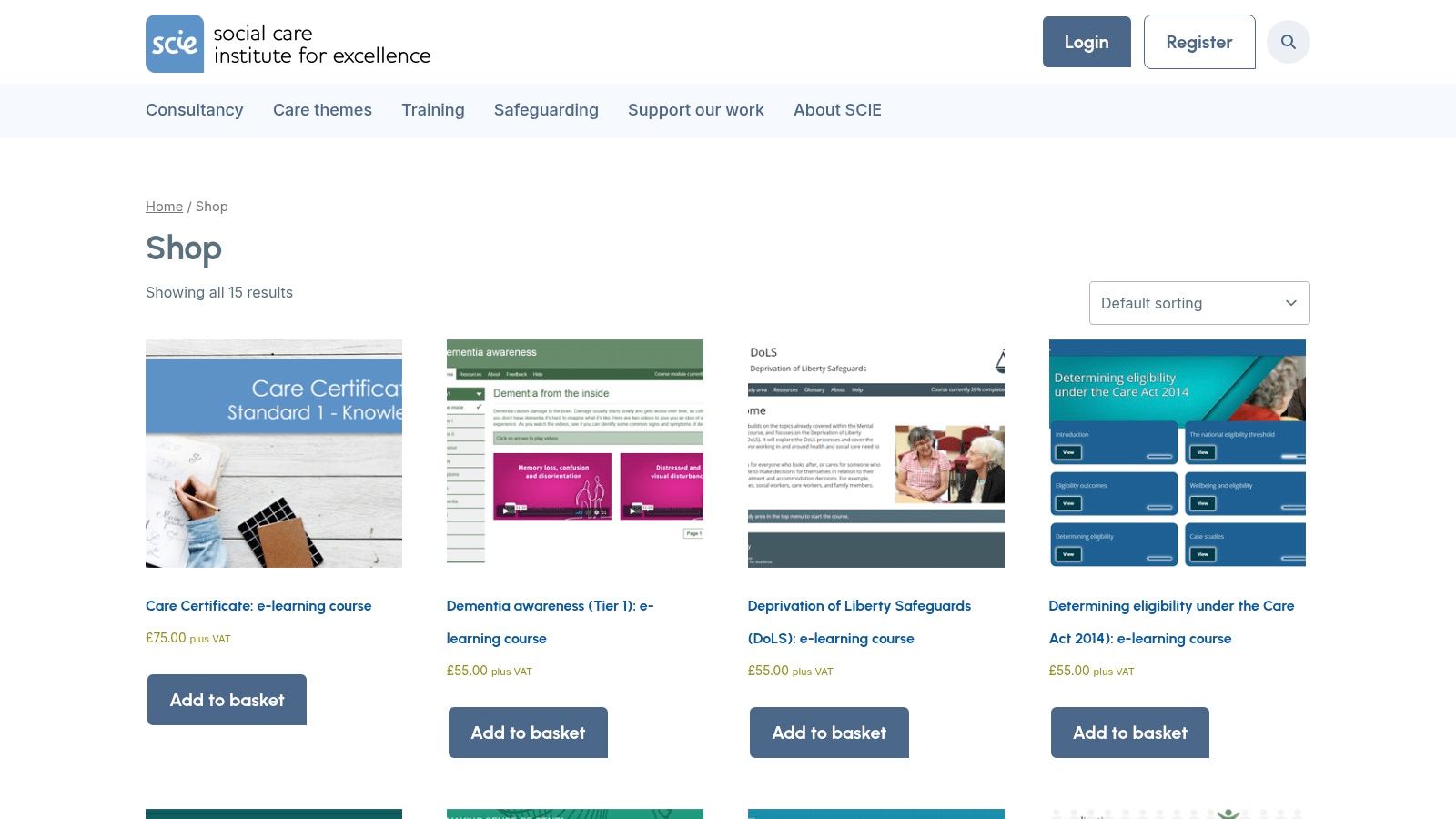This screenshot has height=819, width=1456.
Task: Open search with magnifier icon
Action: (1288, 42)
